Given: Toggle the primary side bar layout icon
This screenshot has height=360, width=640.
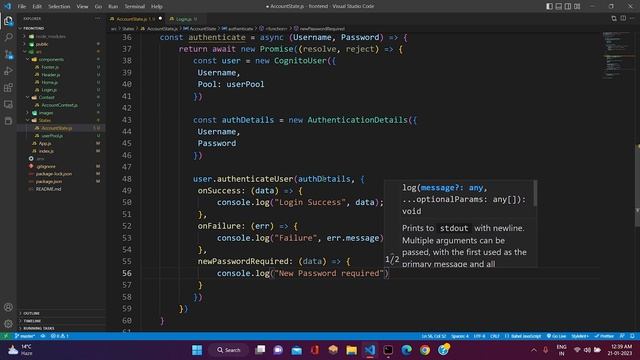Looking at the screenshot, I should coord(549,6).
